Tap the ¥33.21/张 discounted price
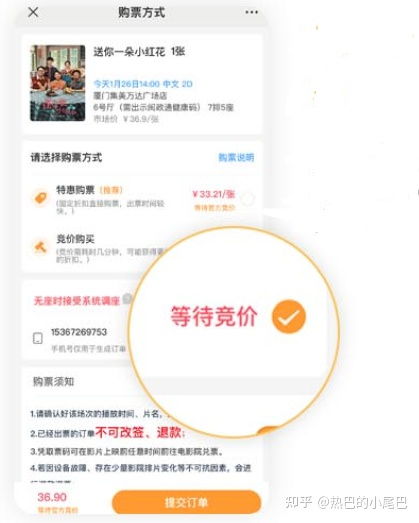The height and width of the screenshot is (523, 419). coord(214,194)
